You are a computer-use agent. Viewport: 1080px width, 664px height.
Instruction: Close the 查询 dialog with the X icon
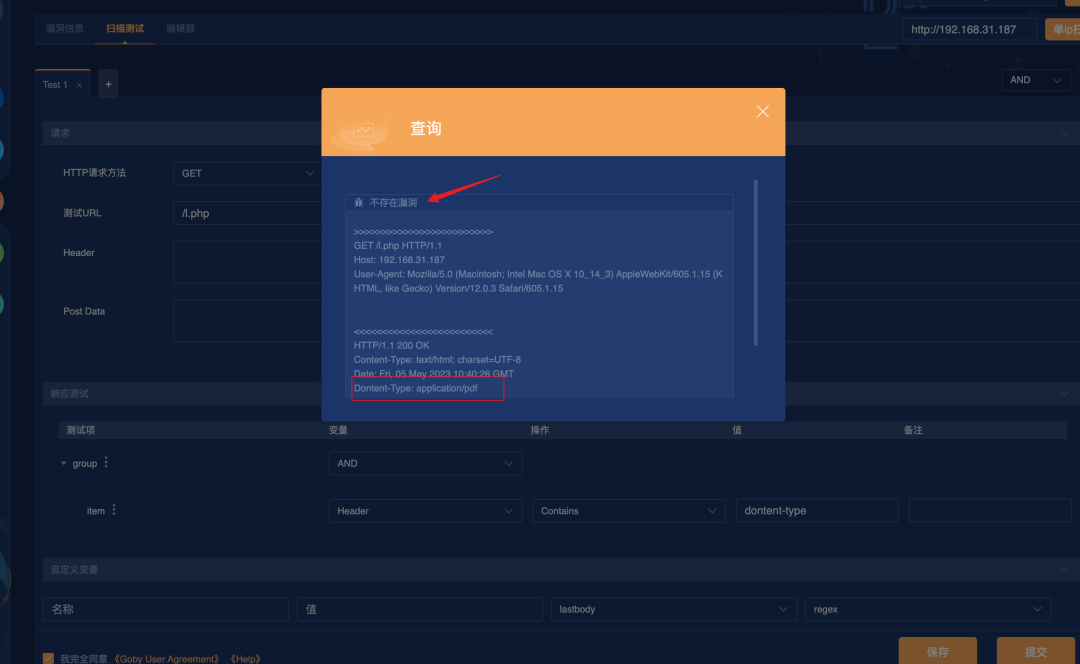(x=762, y=112)
